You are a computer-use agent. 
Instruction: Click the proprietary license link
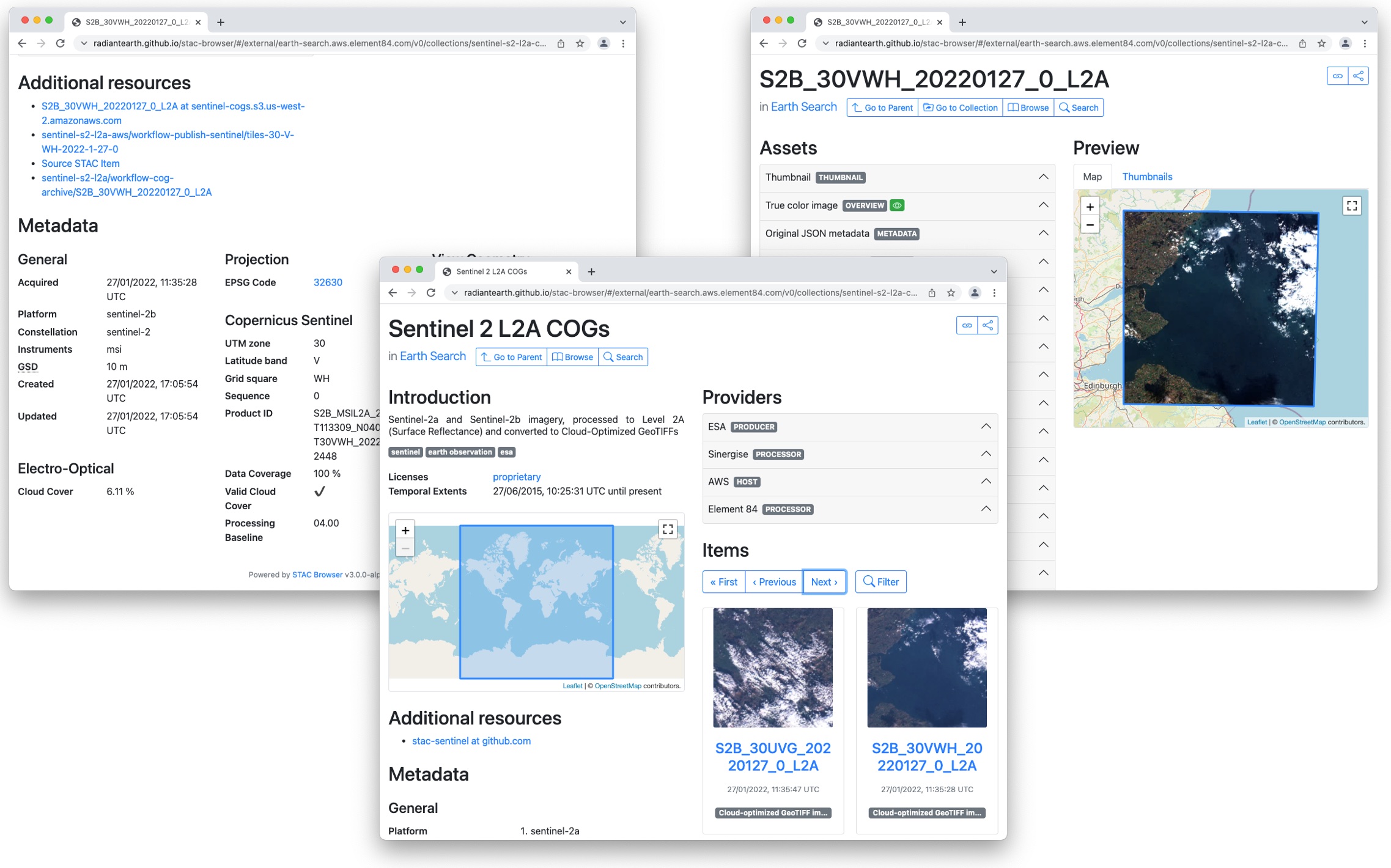516,477
